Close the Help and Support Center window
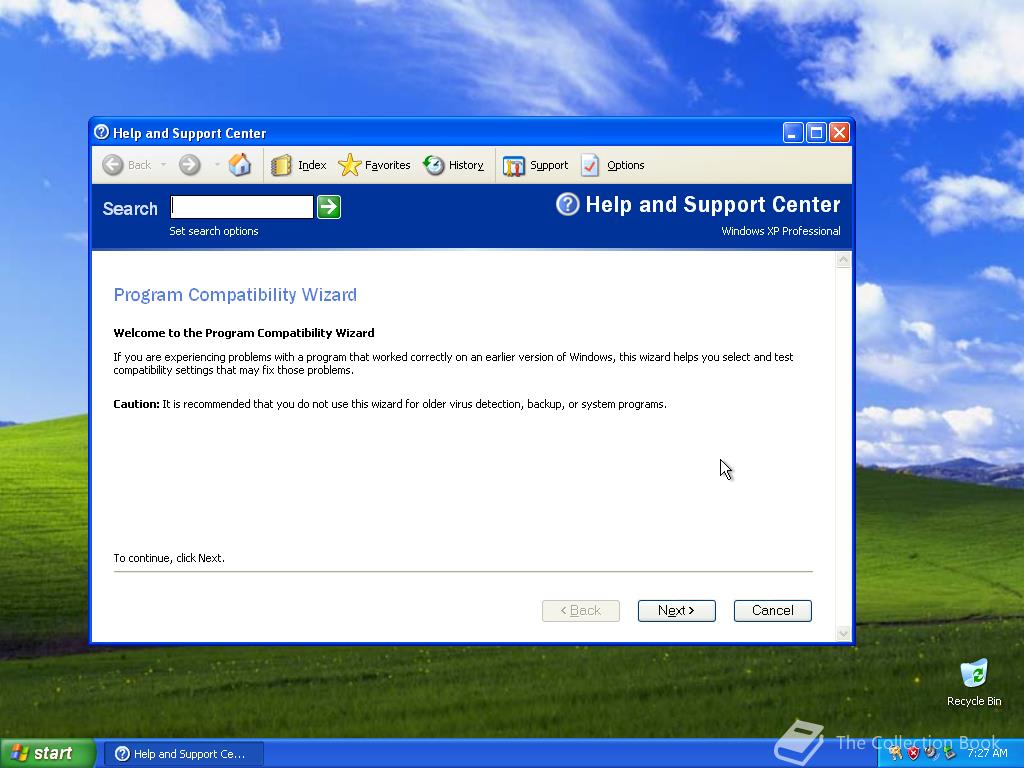 pos(839,133)
